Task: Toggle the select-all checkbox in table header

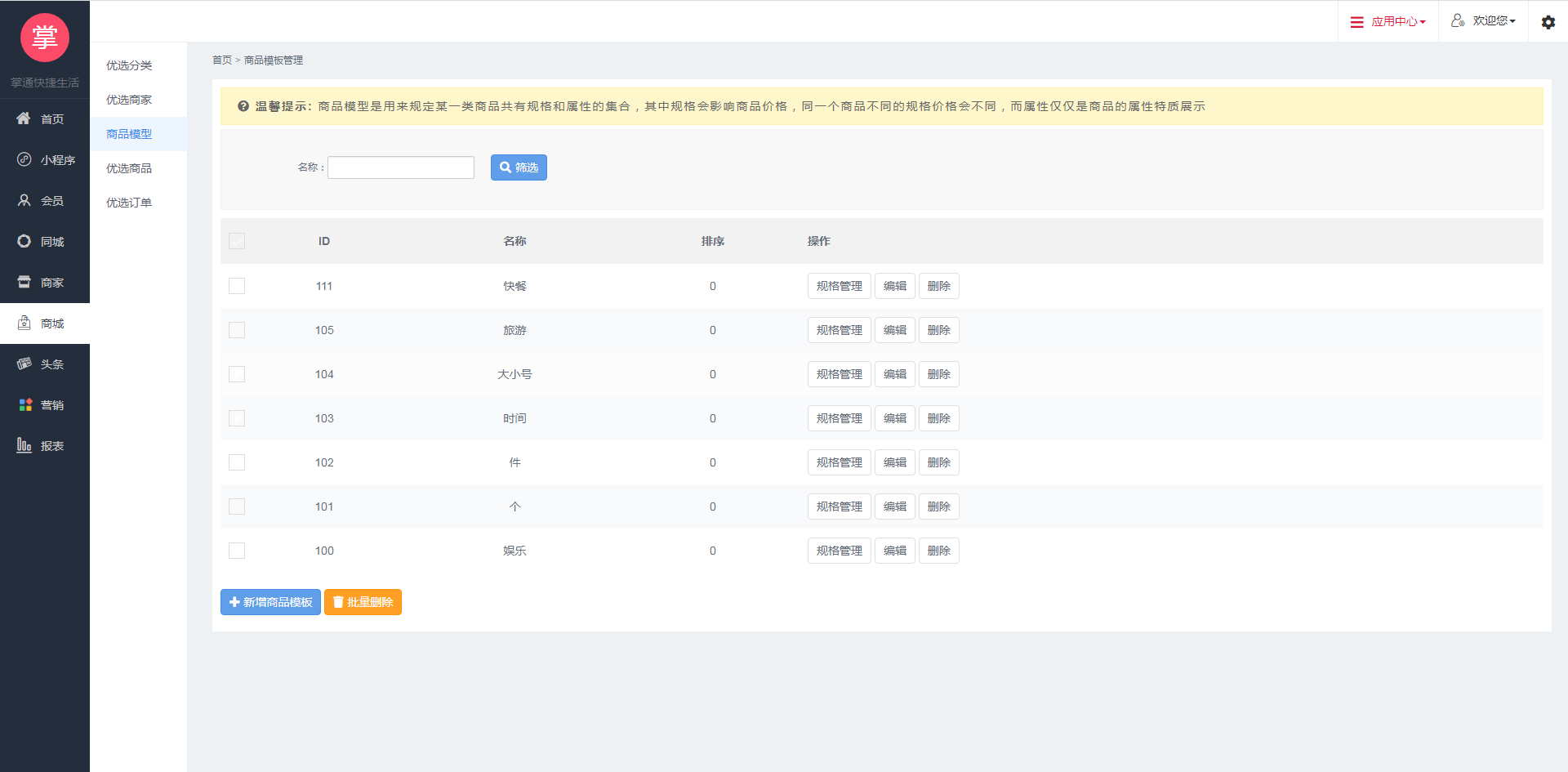Action: coord(237,241)
